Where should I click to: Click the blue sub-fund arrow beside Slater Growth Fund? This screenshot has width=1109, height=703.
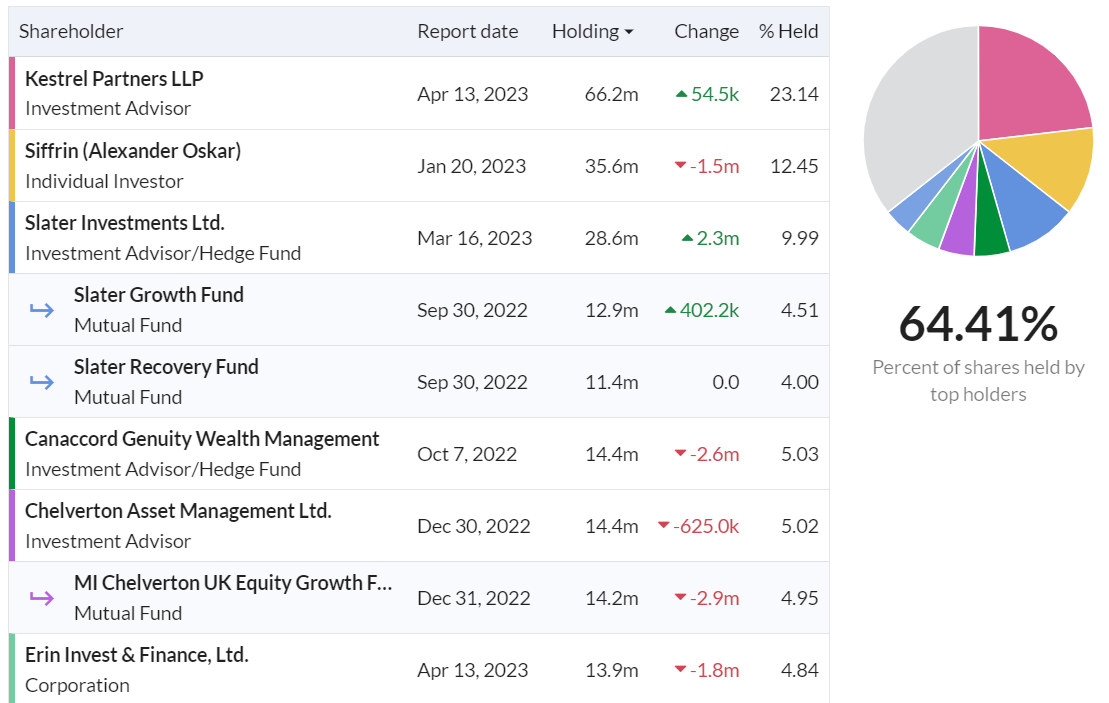tap(42, 310)
